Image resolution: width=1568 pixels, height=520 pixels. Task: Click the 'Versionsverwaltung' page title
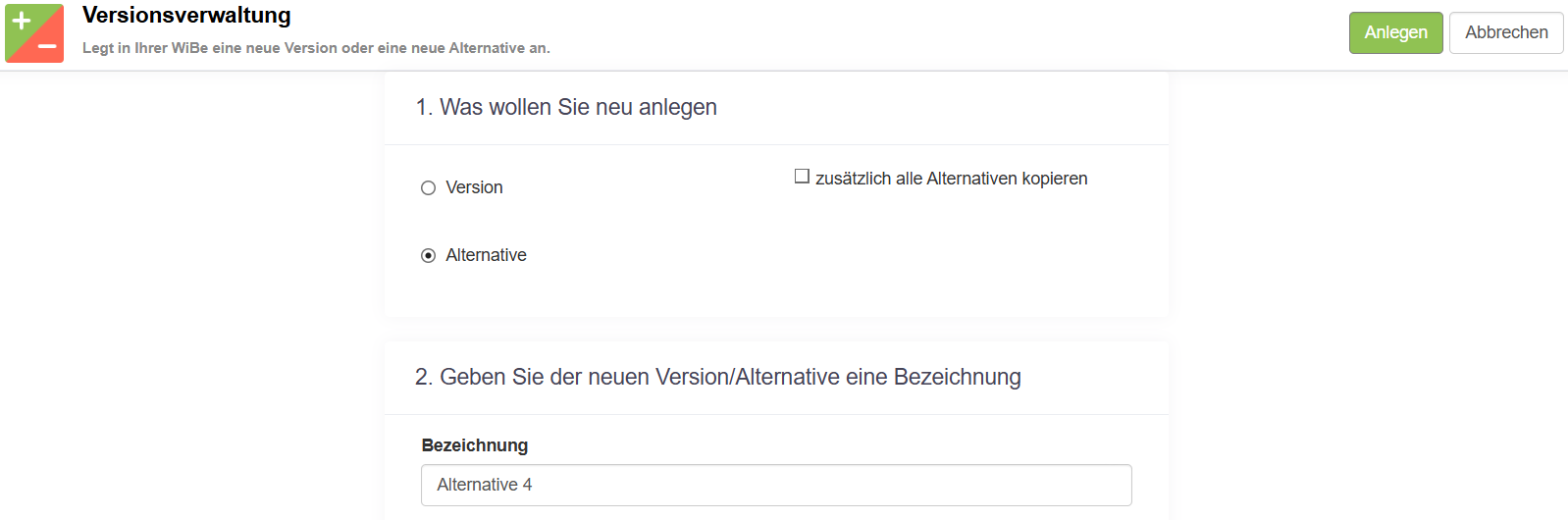186,16
